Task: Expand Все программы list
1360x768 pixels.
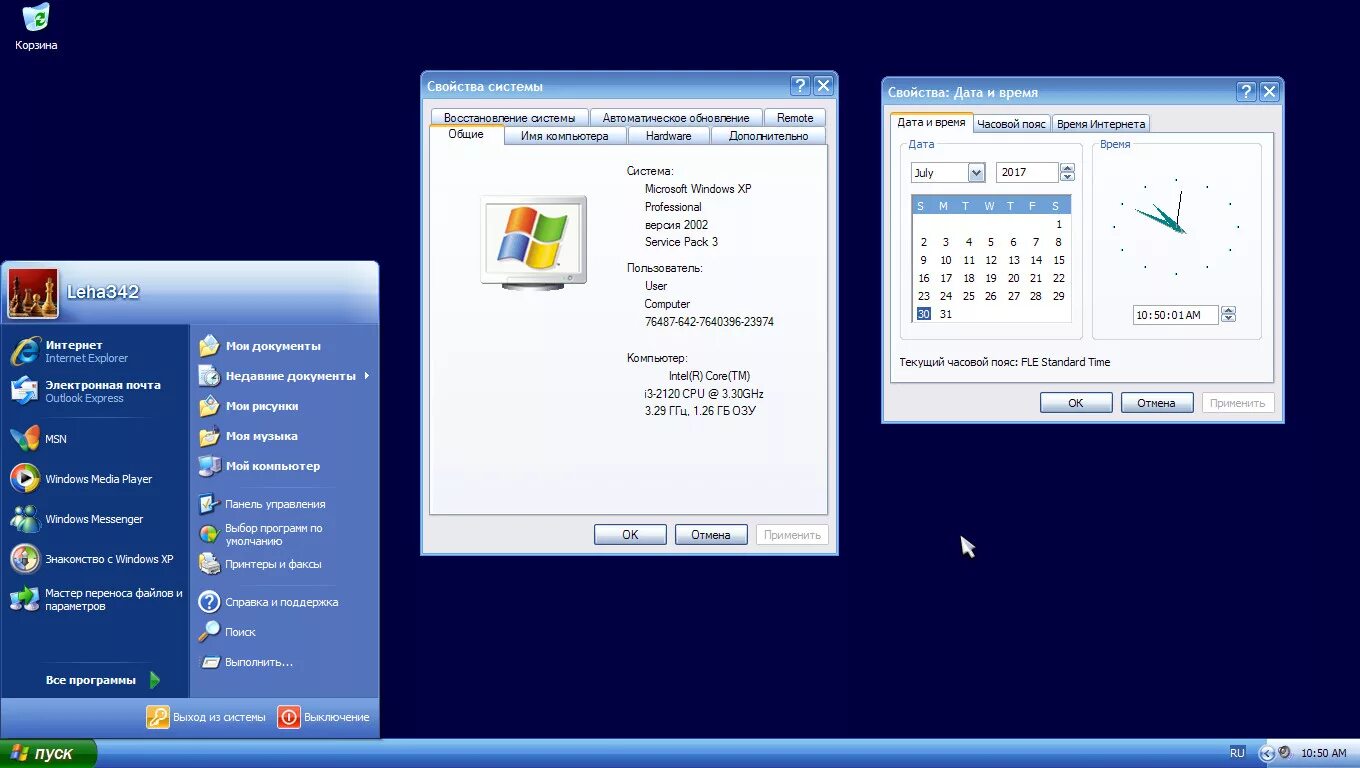Action: click(x=101, y=680)
